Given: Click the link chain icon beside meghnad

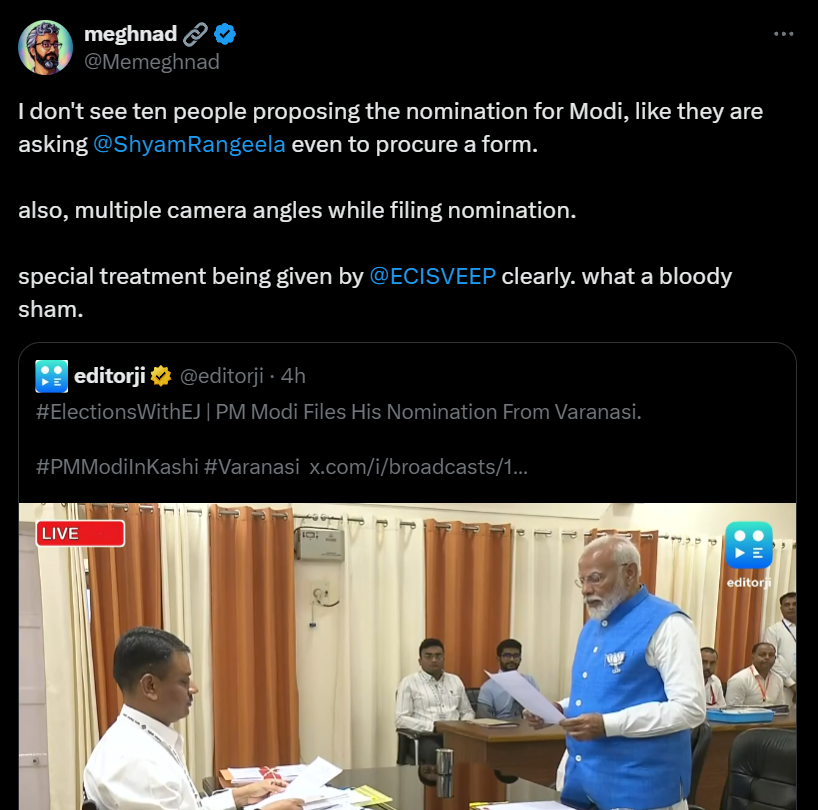Looking at the screenshot, I should coord(195,34).
